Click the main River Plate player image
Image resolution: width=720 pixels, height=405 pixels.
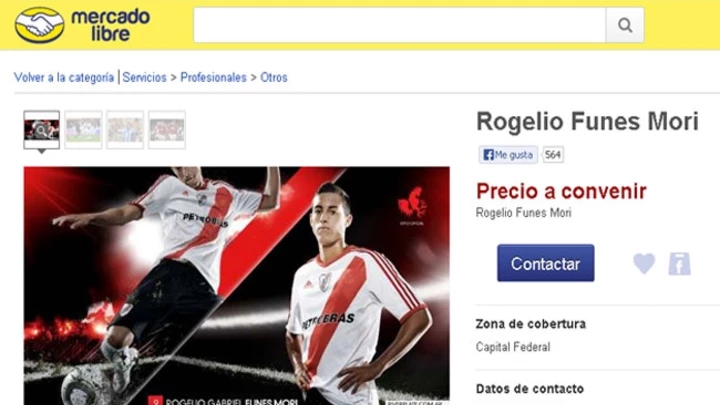coord(236,286)
